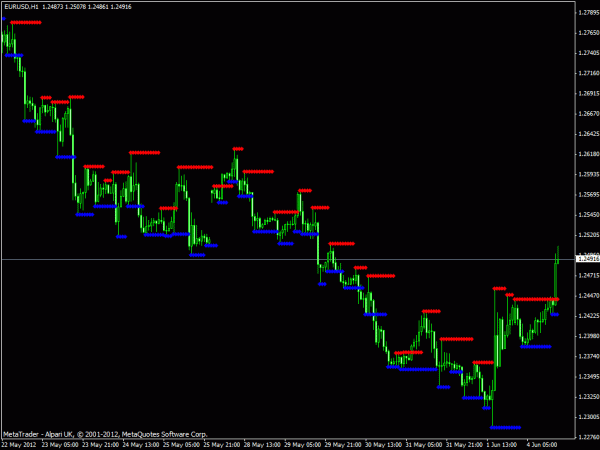The height and width of the screenshot is (450, 600).
Task: Click the topmost red dotted resistance line
Action: tap(26, 23)
